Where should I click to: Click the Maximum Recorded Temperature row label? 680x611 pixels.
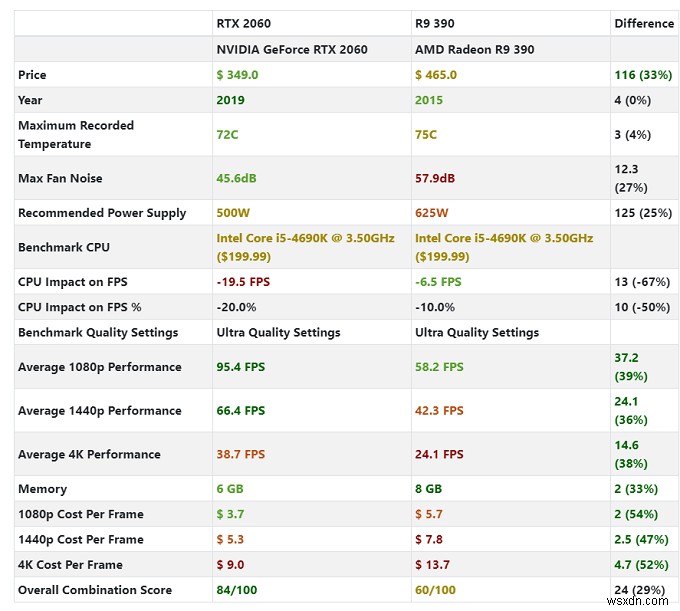(x=76, y=135)
